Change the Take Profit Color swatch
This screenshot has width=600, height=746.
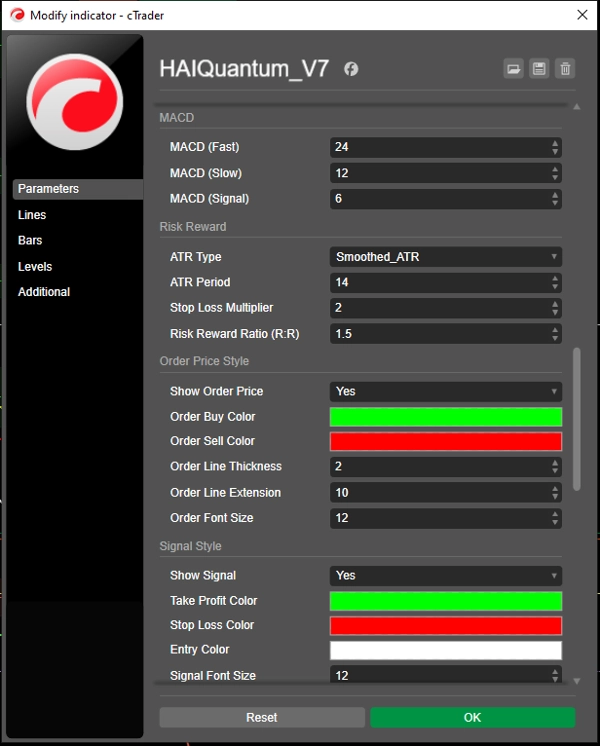(446, 601)
